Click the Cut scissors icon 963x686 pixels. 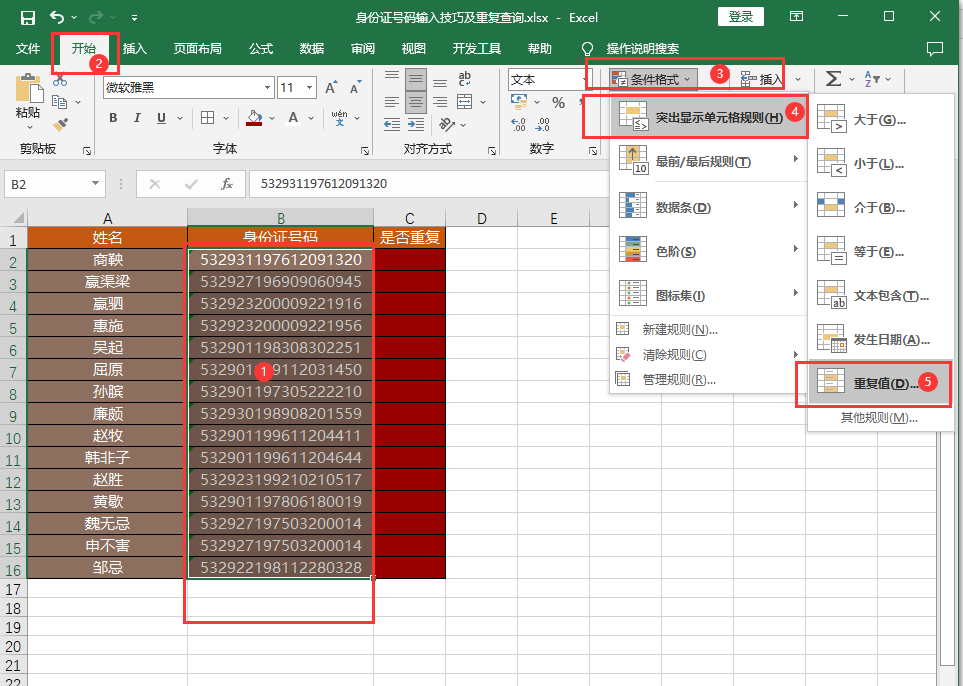[60, 80]
